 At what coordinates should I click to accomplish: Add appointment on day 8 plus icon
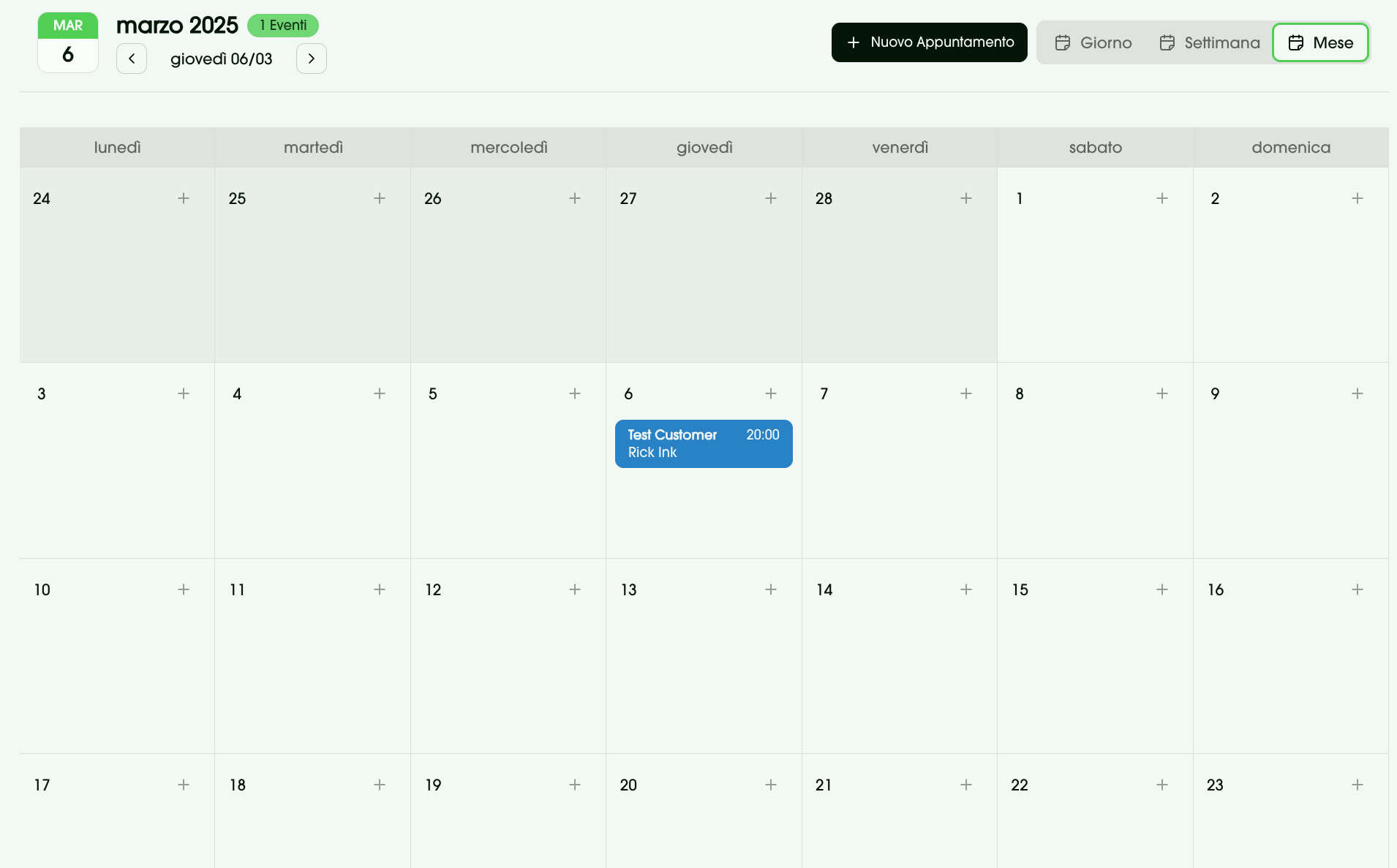(1162, 393)
